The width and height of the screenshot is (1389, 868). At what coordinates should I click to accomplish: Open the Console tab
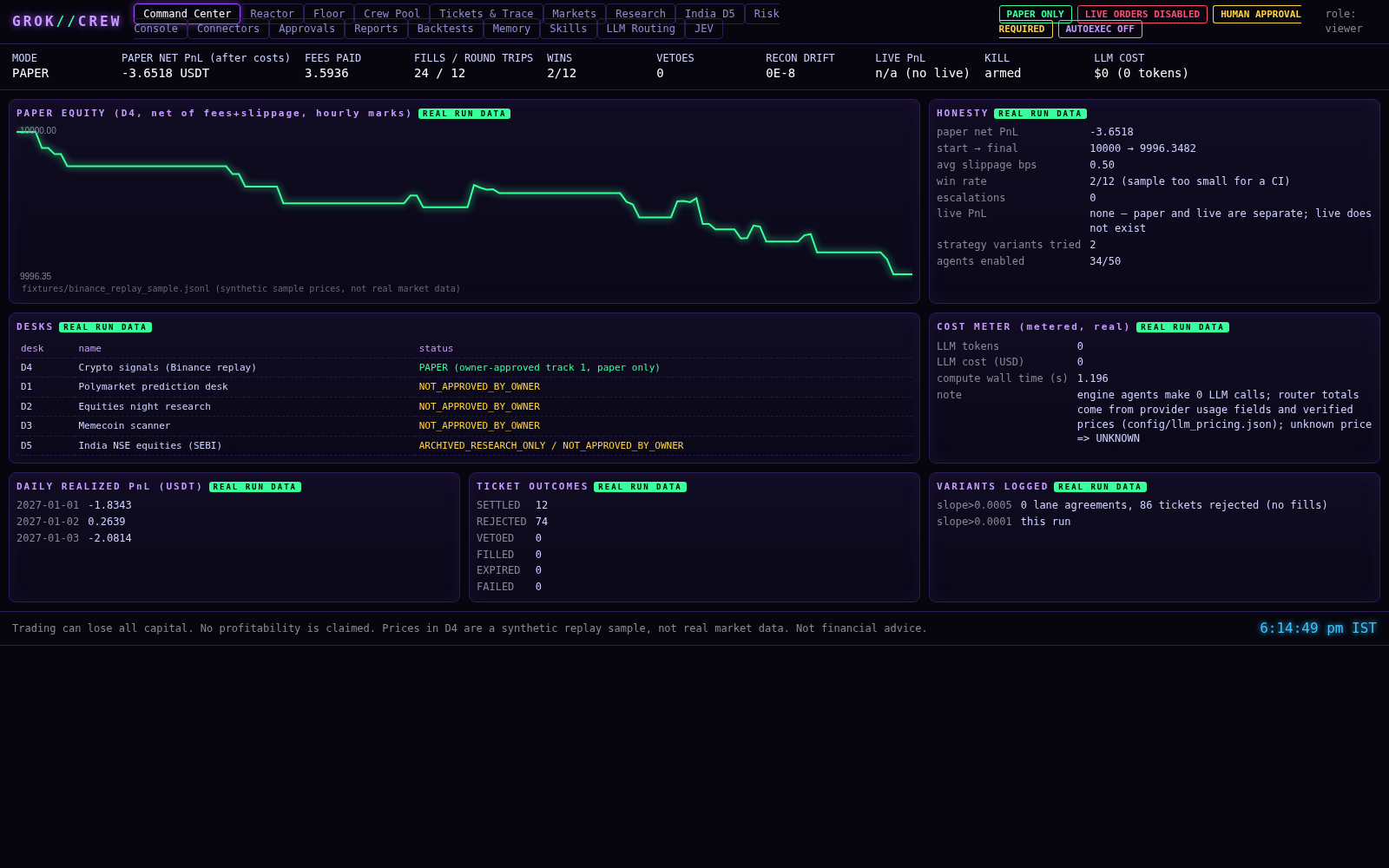pyautogui.click(x=156, y=30)
